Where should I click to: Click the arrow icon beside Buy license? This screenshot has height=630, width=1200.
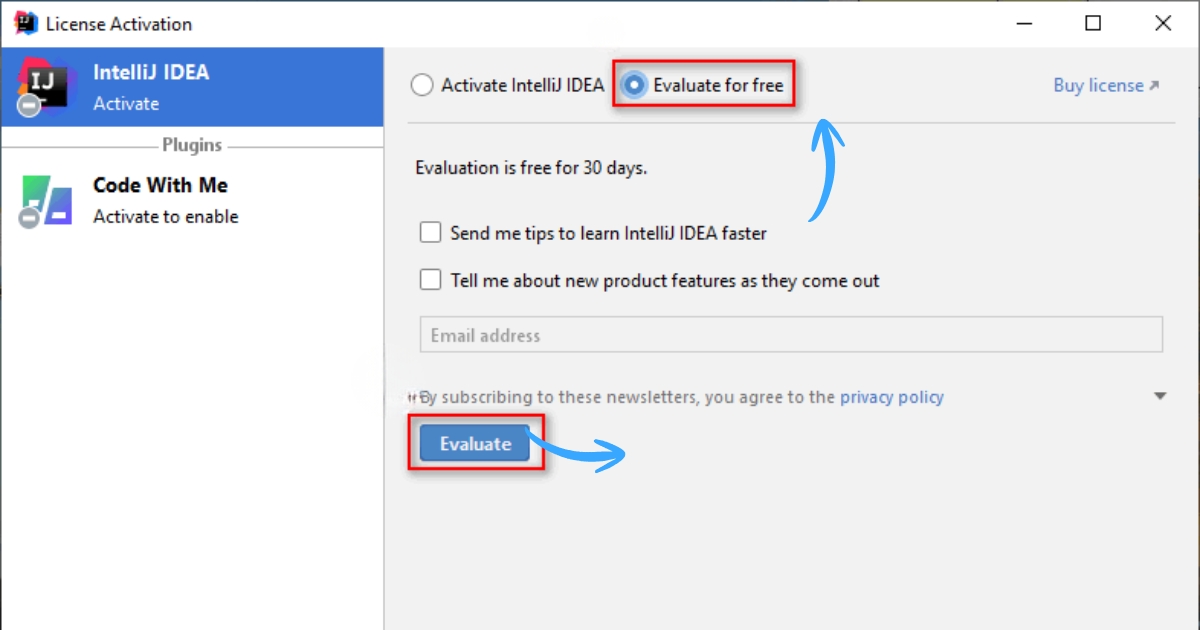click(x=1154, y=86)
